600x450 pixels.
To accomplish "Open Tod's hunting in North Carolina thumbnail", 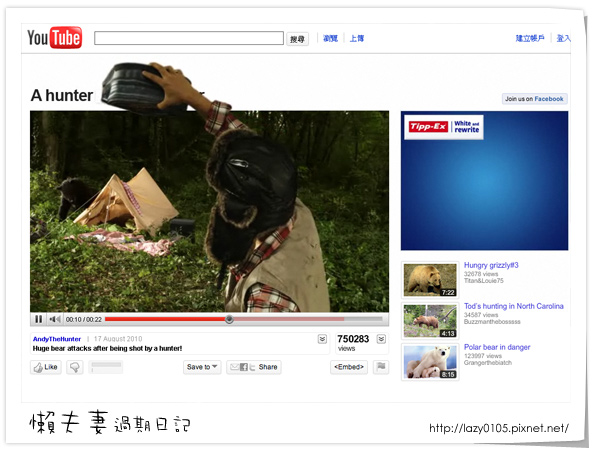I will [430, 321].
